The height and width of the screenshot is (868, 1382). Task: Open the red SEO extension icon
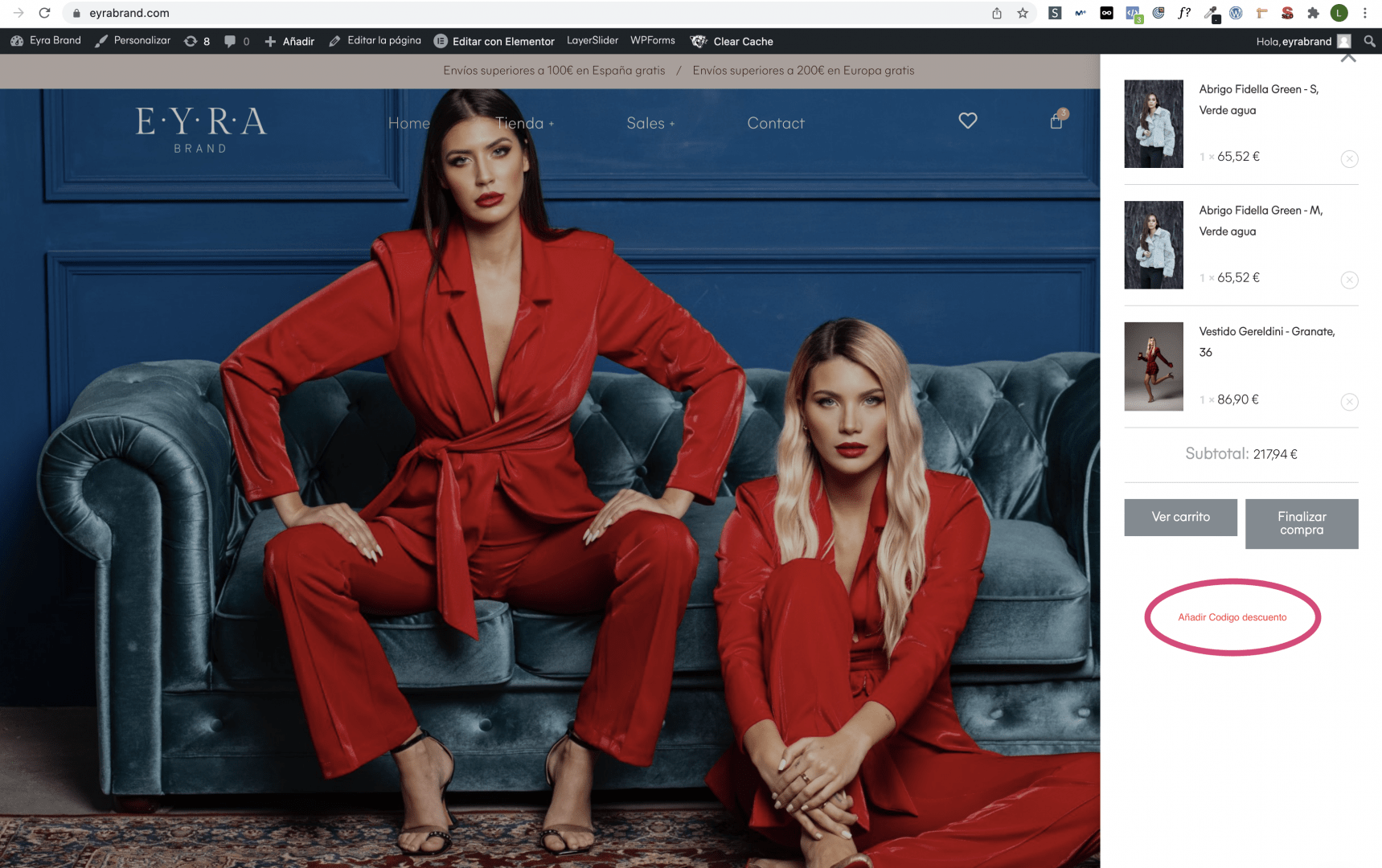pos(1287,13)
